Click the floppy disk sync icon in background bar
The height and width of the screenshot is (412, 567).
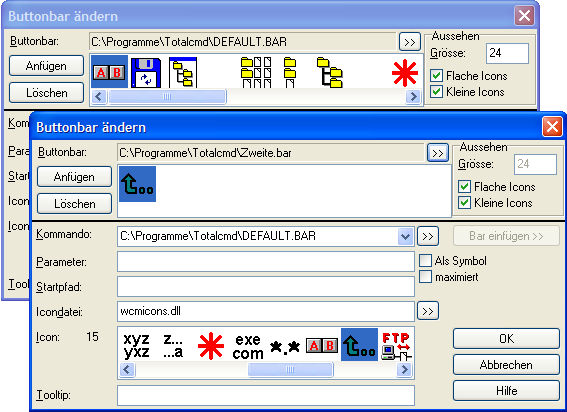(x=146, y=73)
